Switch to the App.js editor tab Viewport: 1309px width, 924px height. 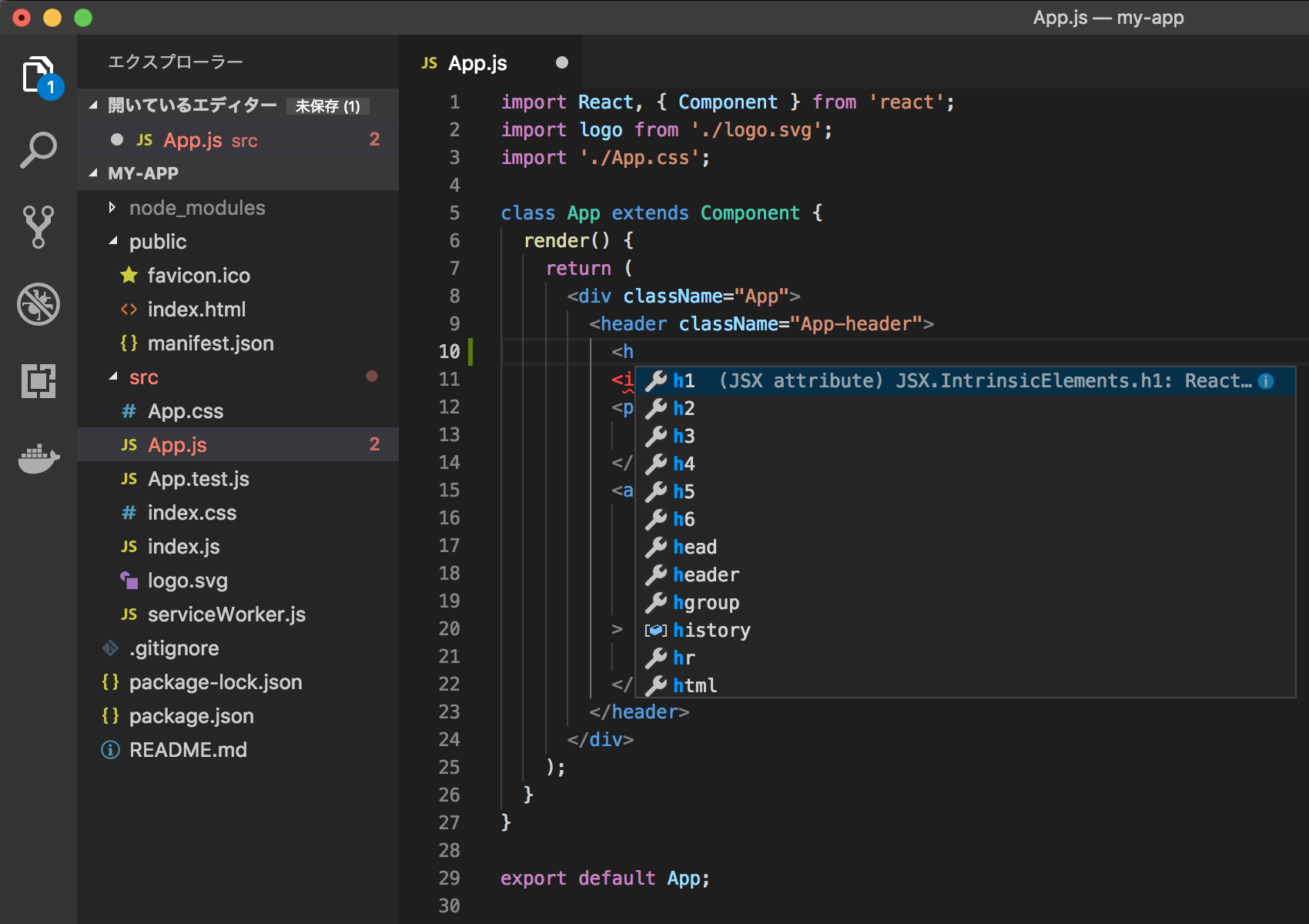(477, 62)
